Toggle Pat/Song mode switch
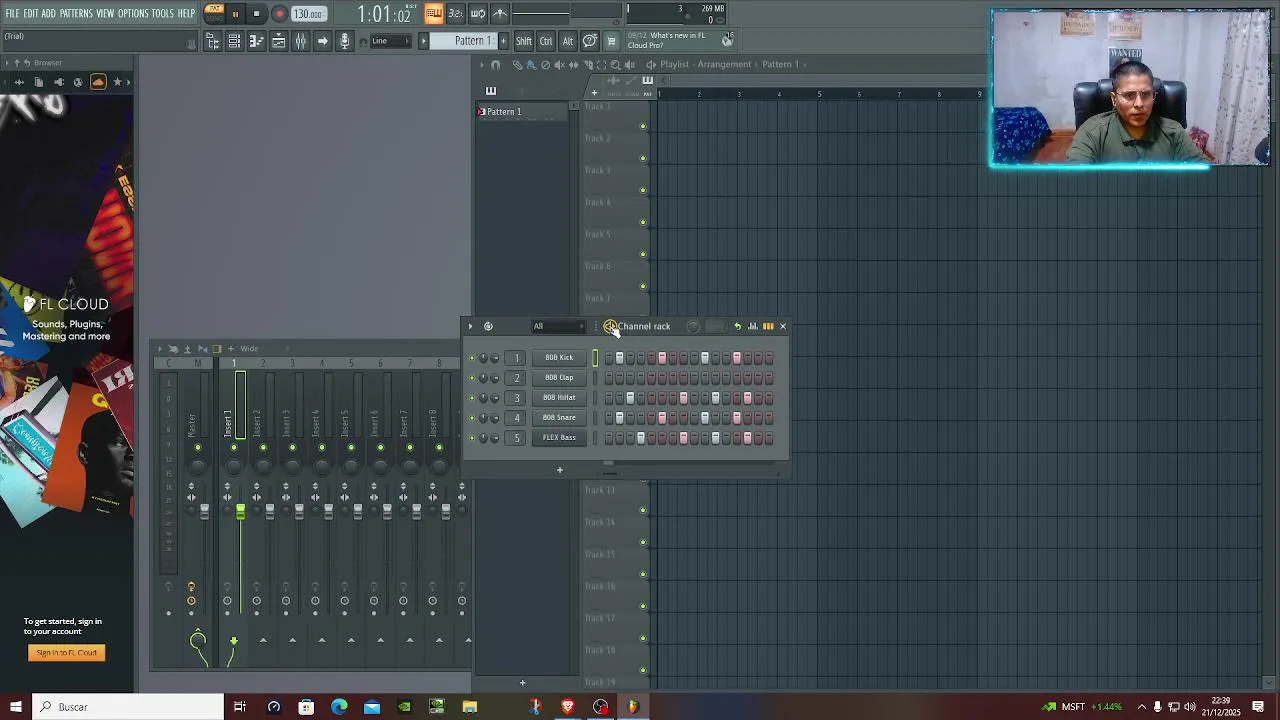1280x720 pixels. coord(214,14)
